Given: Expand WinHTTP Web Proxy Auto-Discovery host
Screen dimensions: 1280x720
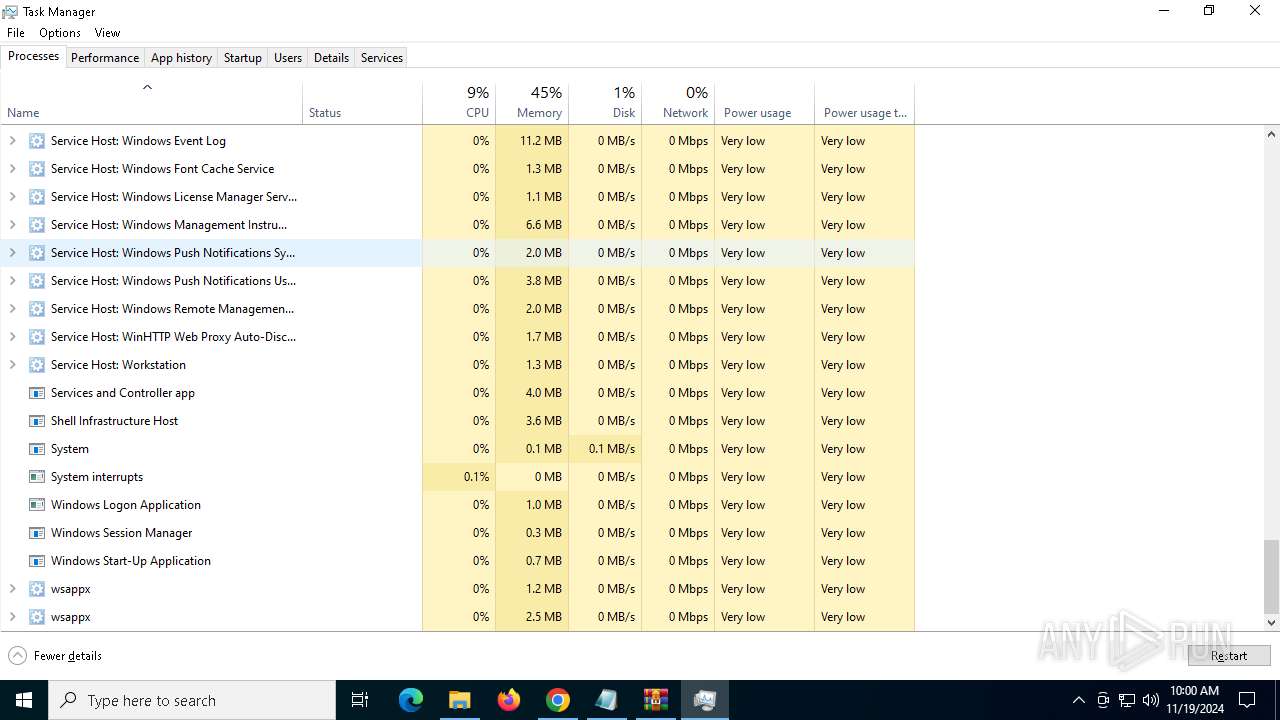Looking at the screenshot, I should (x=12, y=337).
